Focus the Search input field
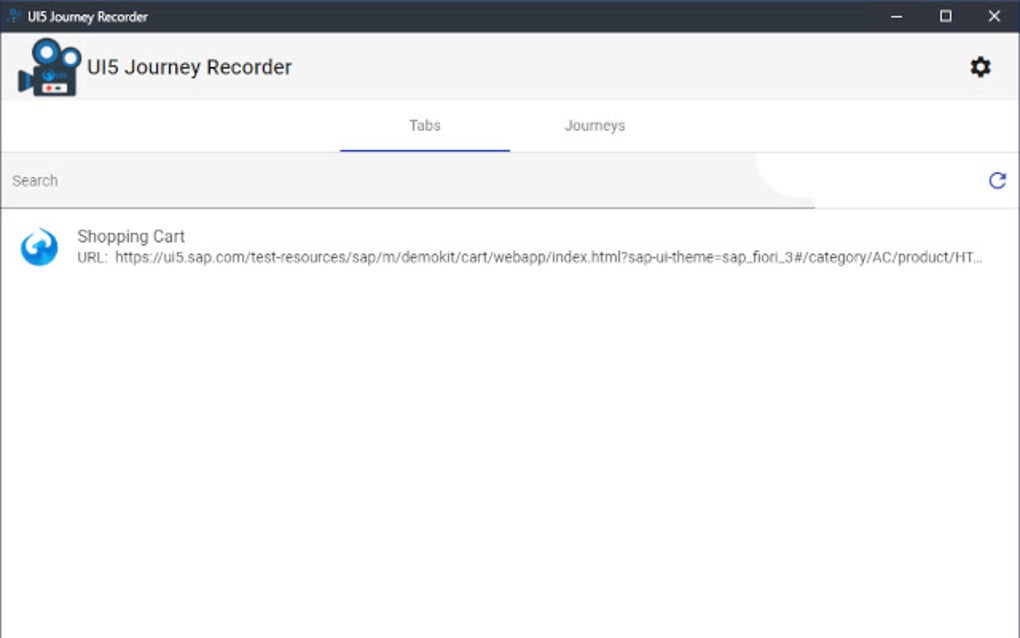This screenshot has width=1020, height=638. tap(300, 181)
